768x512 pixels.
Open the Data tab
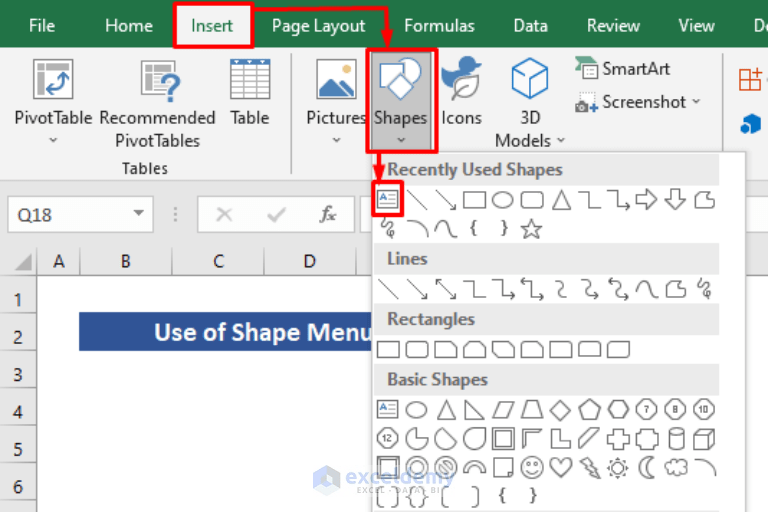tap(530, 25)
